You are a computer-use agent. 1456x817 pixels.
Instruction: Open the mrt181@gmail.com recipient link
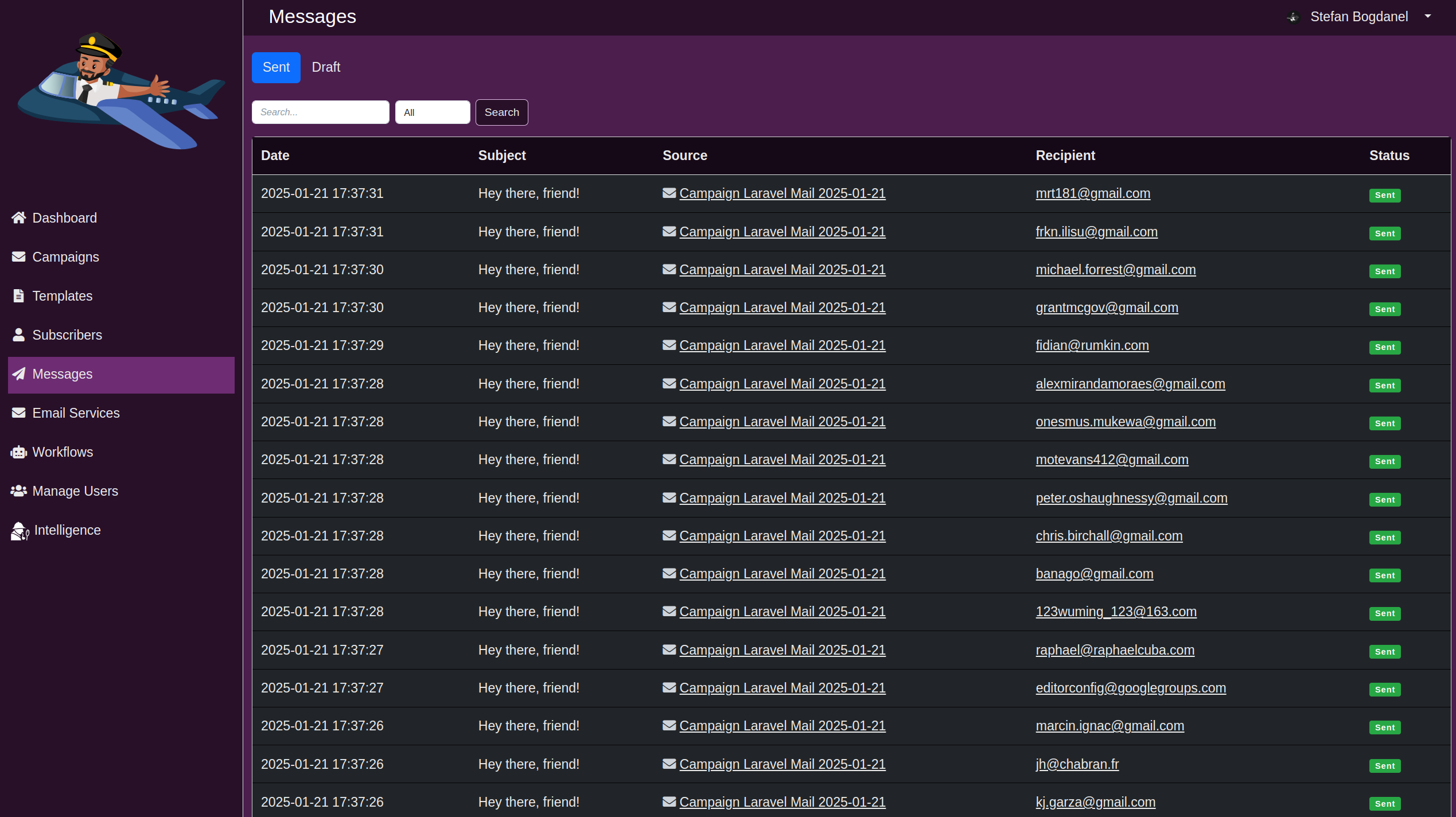point(1092,193)
